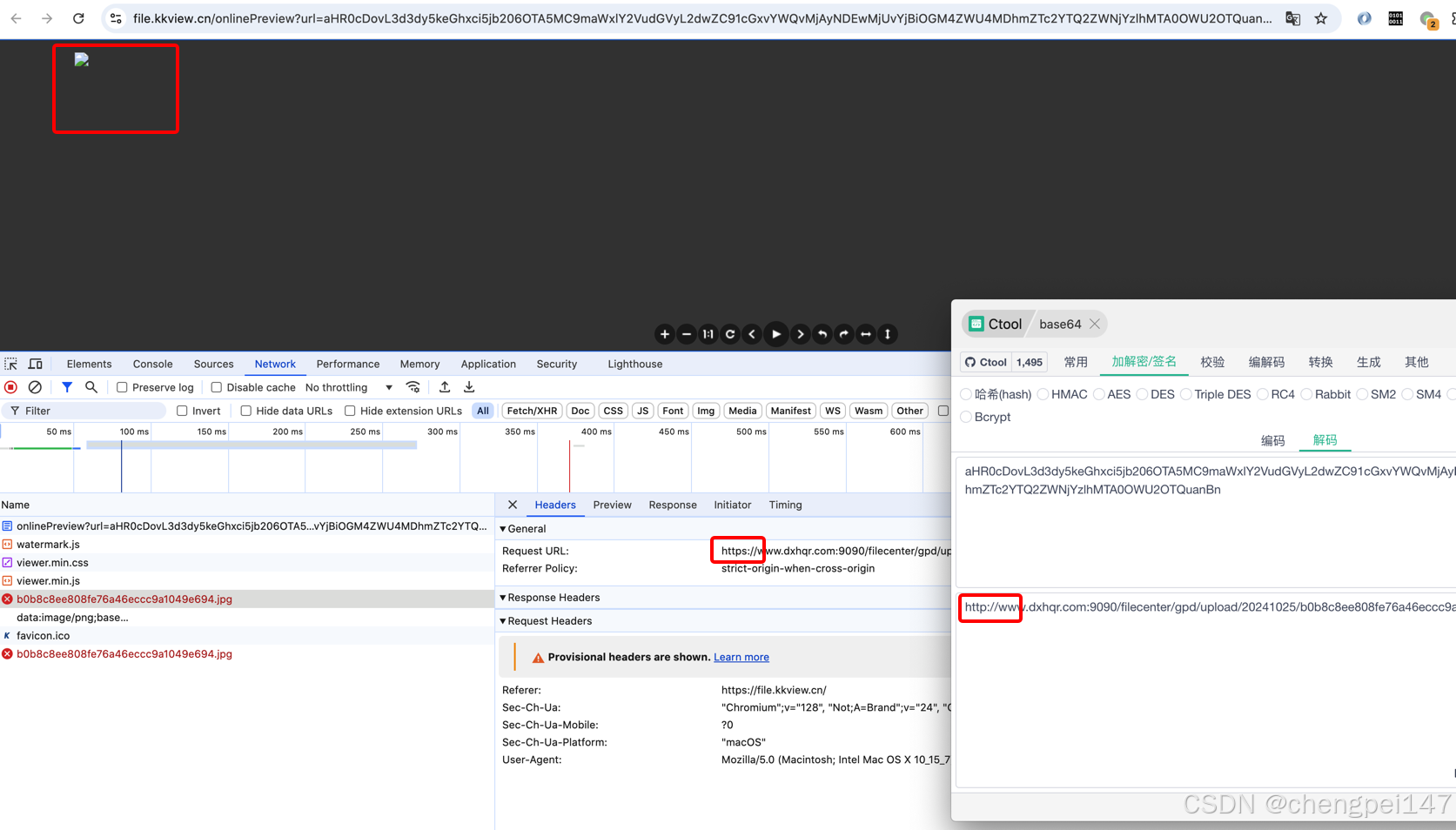Image resolution: width=1456 pixels, height=830 pixels.
Task: Collapse the Response Headers section
Action: coord(503,598)
